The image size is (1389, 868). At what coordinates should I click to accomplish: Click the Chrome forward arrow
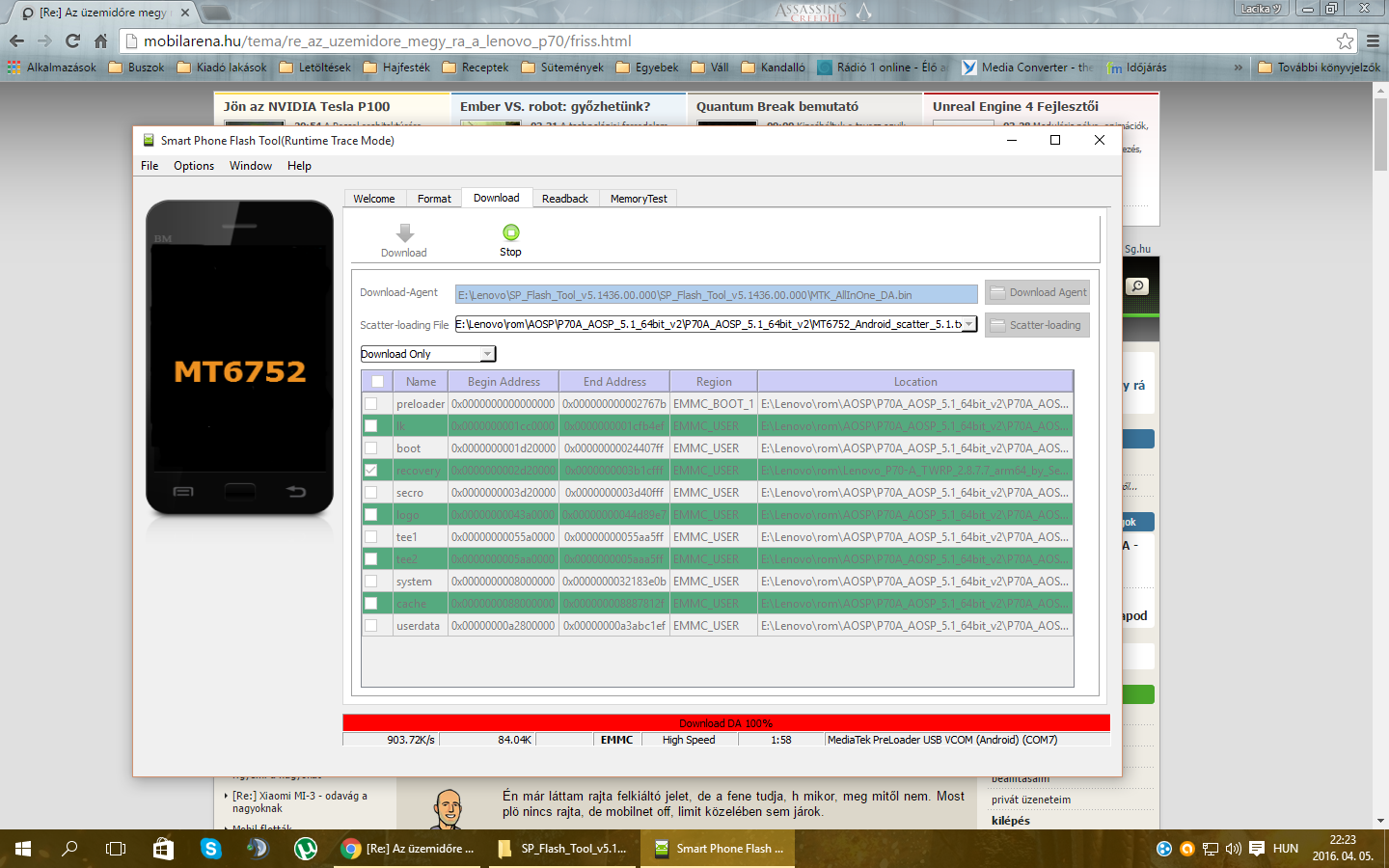(44, 41)
